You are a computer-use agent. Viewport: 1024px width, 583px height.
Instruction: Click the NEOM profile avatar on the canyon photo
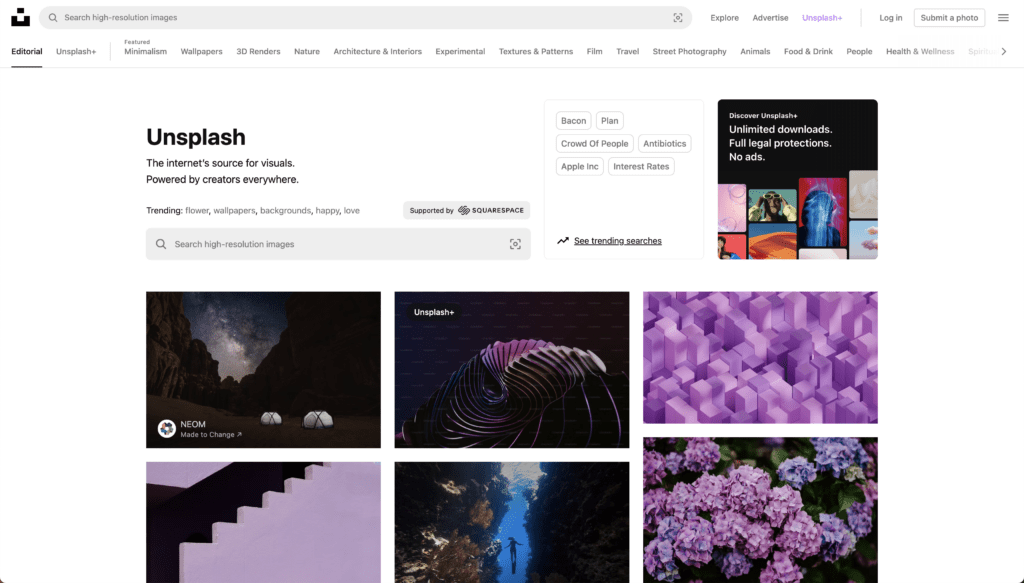click(x=167, y=430)
